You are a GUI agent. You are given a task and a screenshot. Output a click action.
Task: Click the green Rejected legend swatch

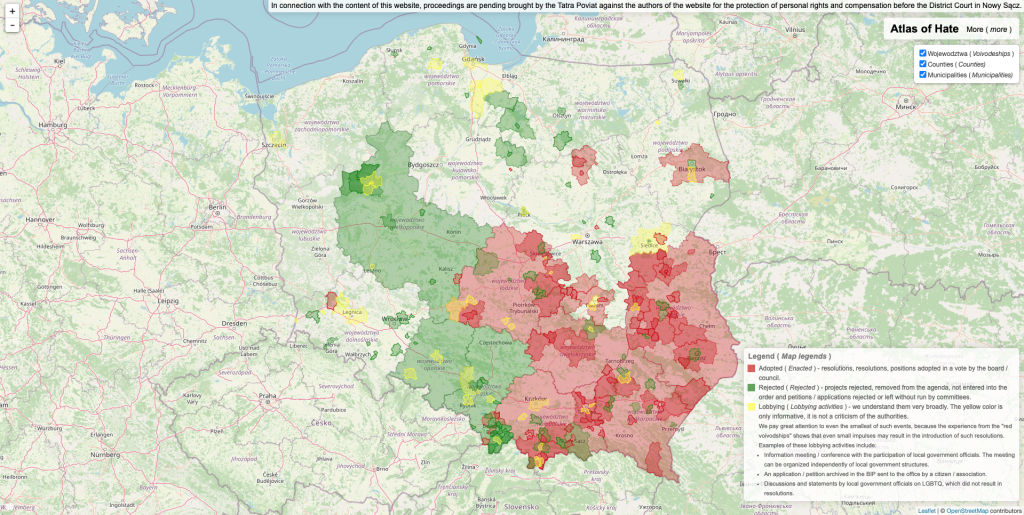tap(752, 387)
